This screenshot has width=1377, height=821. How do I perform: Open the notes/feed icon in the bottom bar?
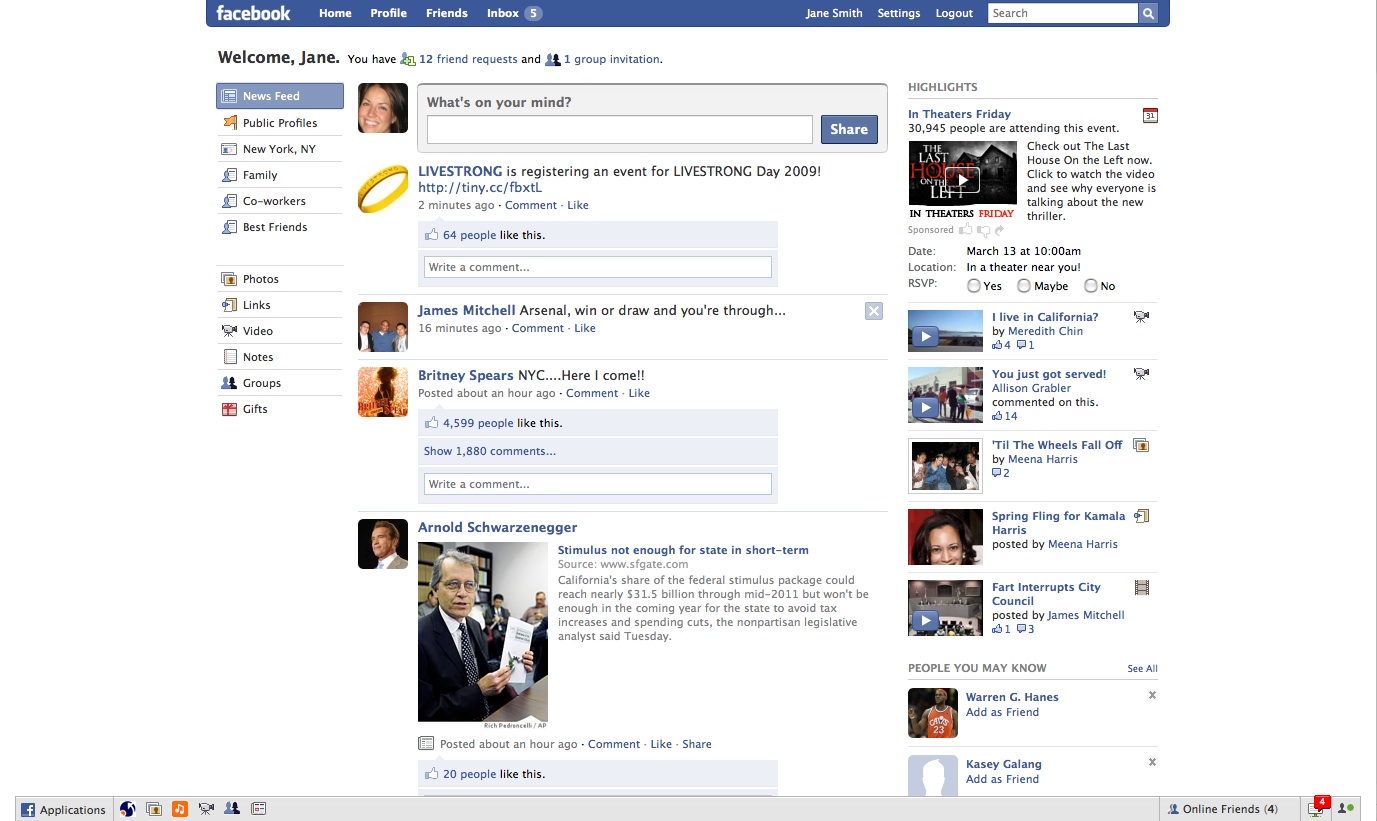258,808
